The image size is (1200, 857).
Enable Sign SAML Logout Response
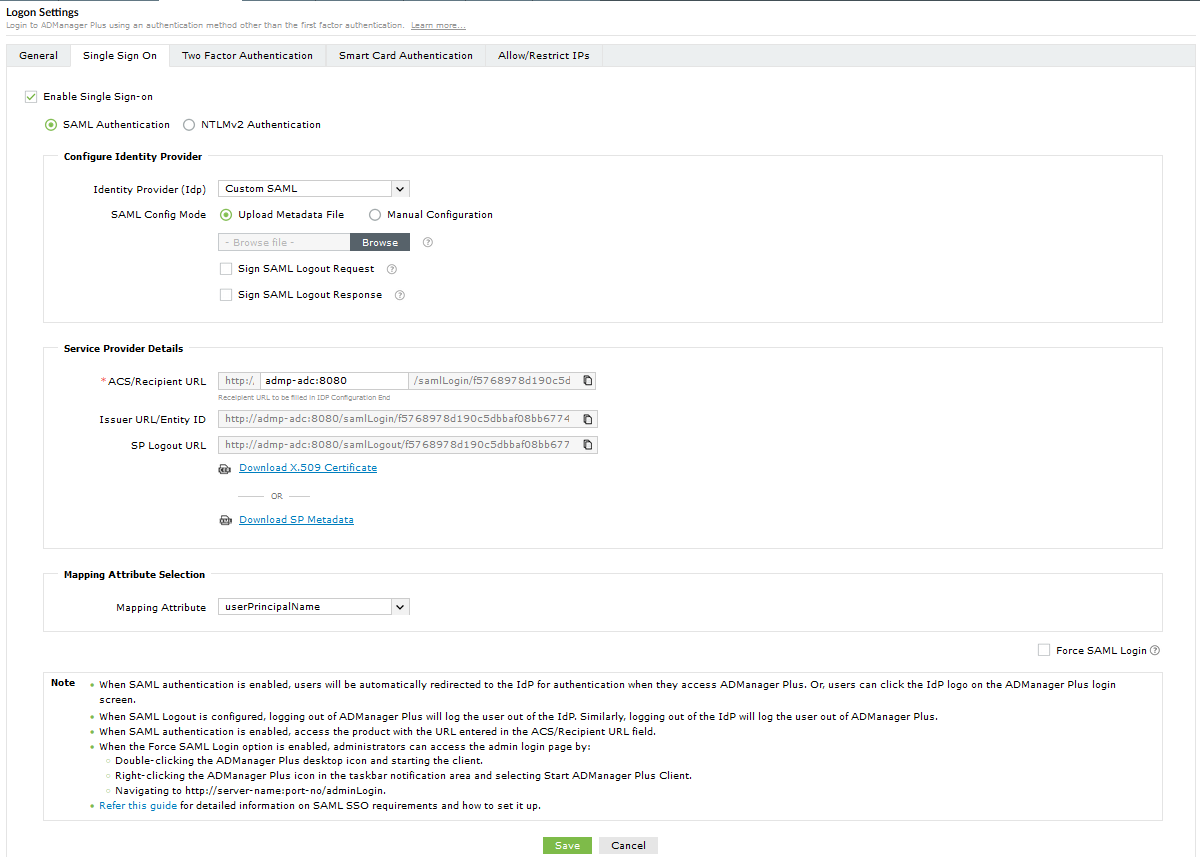tap(226, 295)
